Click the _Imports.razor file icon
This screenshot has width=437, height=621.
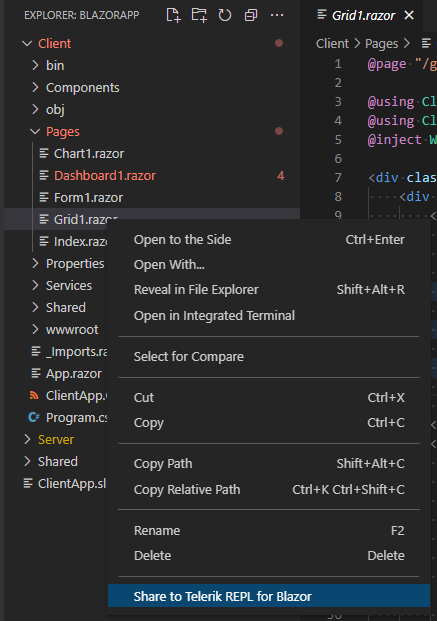point(36,351)
